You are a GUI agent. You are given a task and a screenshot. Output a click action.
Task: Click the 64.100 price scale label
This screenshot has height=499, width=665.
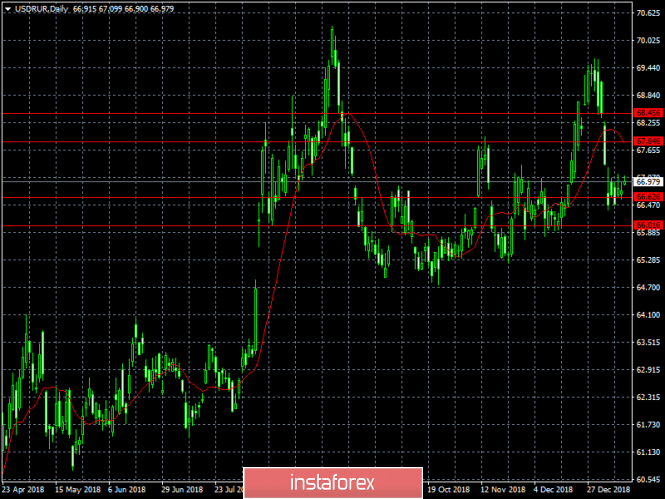tap(648, 315)
